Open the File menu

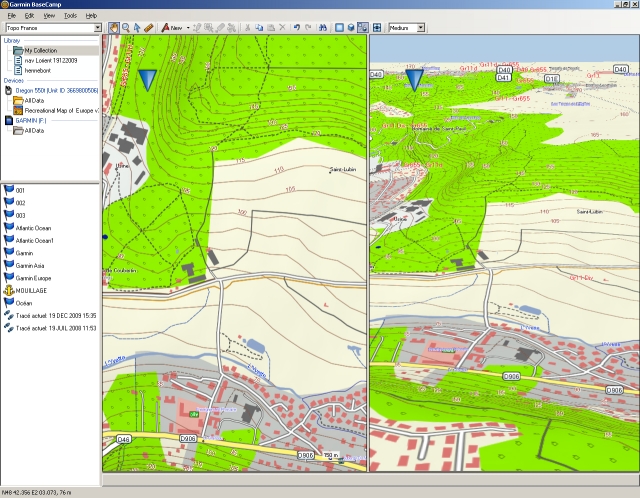(11, 16)
